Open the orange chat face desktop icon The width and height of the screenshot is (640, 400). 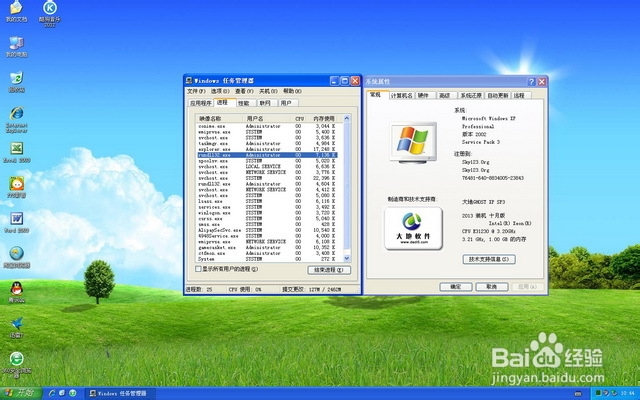pyautogui.click(x=16, y=187)
